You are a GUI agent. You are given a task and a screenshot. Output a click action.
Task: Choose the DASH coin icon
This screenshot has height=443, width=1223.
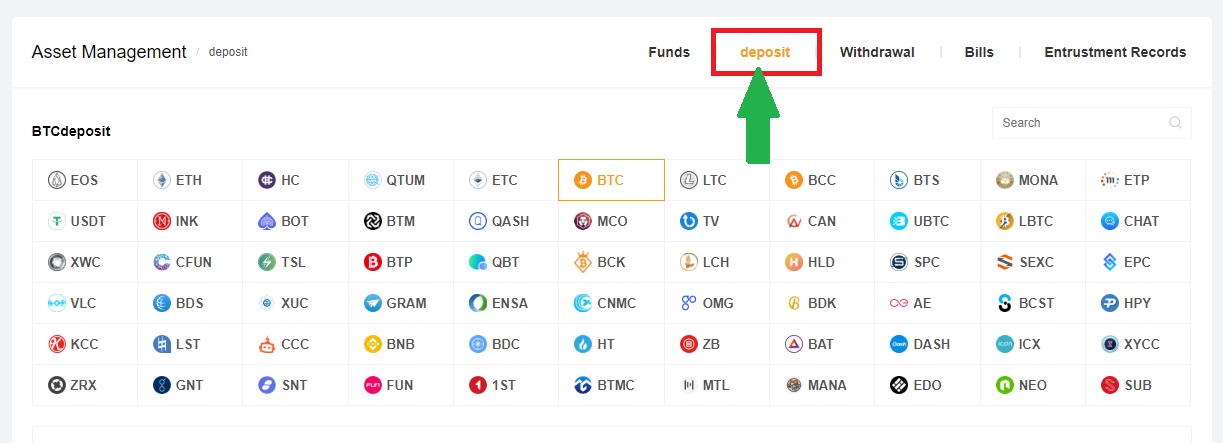(x=898, y=344)
